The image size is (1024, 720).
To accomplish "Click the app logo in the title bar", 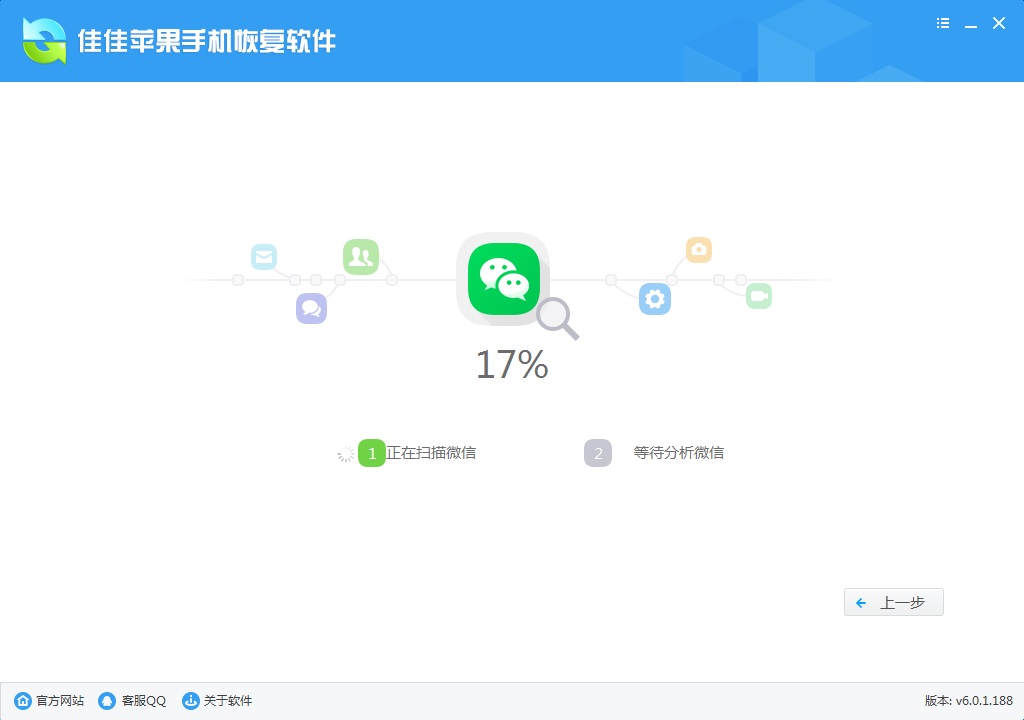I will click(x=44, y=41).
